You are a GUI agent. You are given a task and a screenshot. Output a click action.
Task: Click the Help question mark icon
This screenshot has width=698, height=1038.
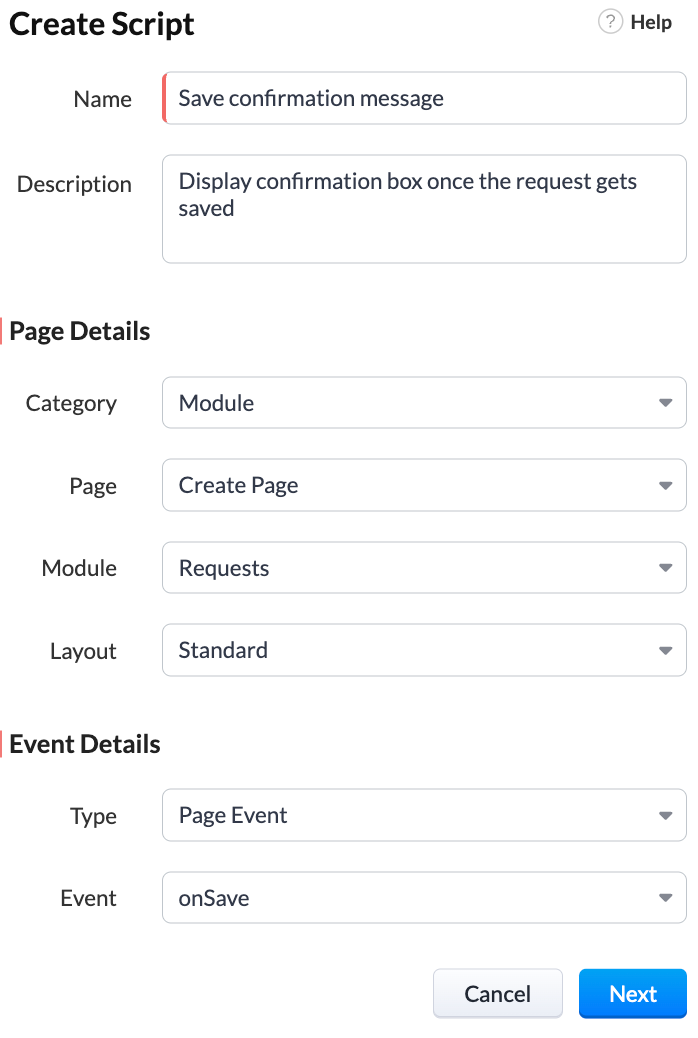(x=609, y=21)
